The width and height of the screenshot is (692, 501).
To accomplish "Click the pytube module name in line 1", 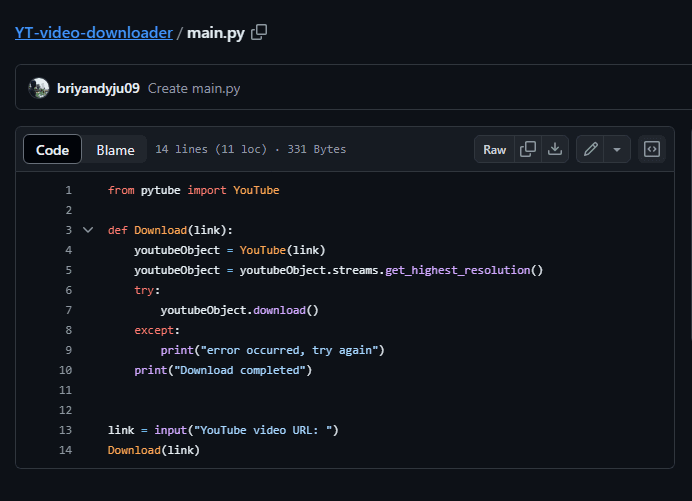I will pos(161,190).
